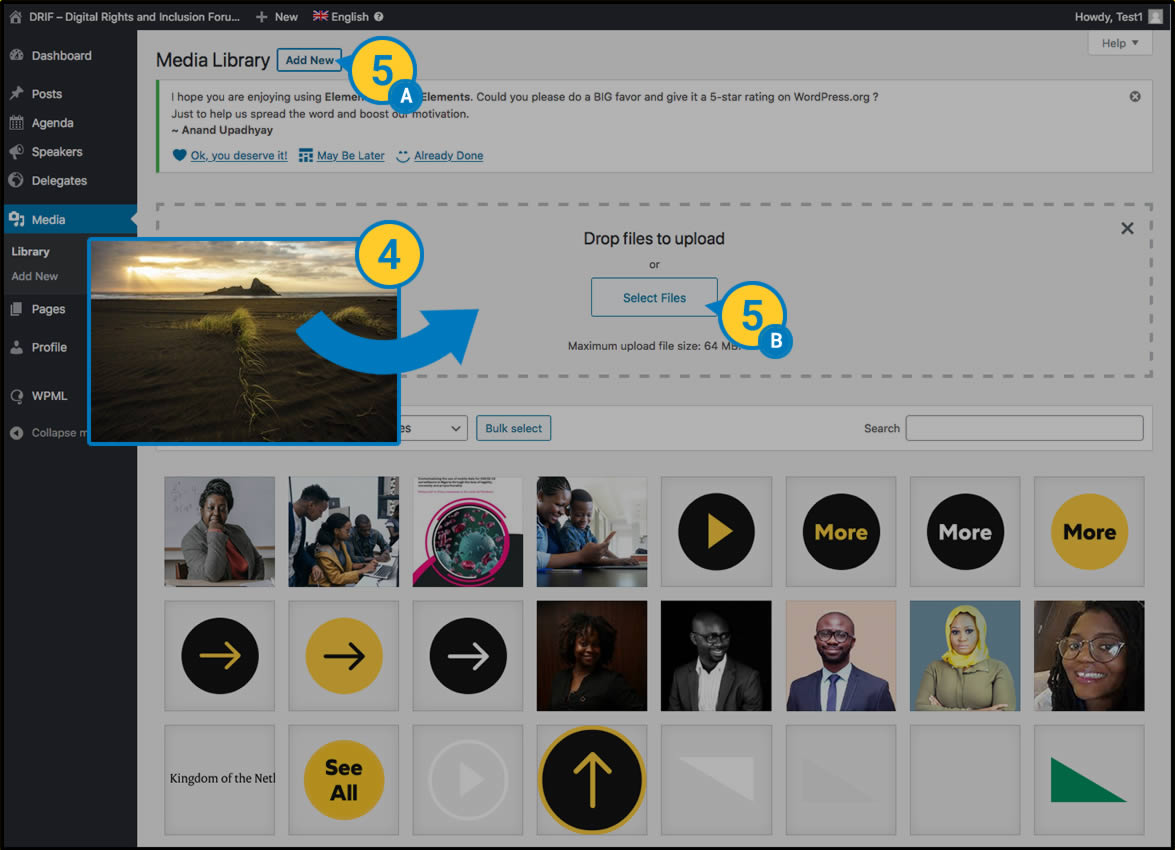Click the help icon next to English
This screenshot has height=850, width=1175.
coord(379,17)
